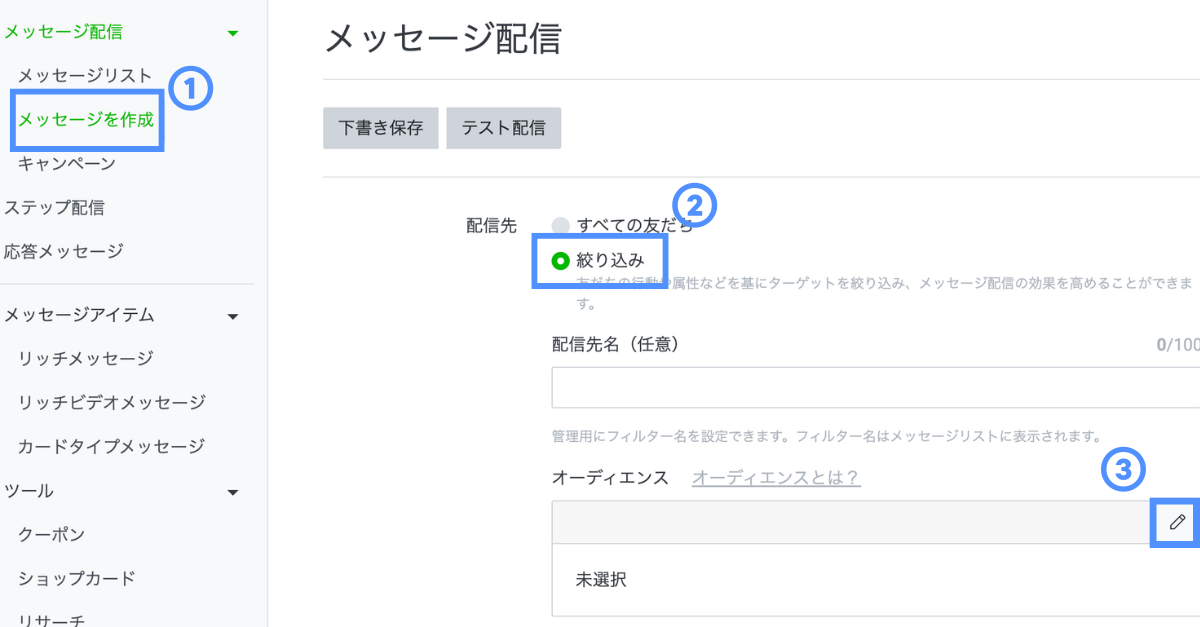Open クーポン under ツール

pos(52,535)
